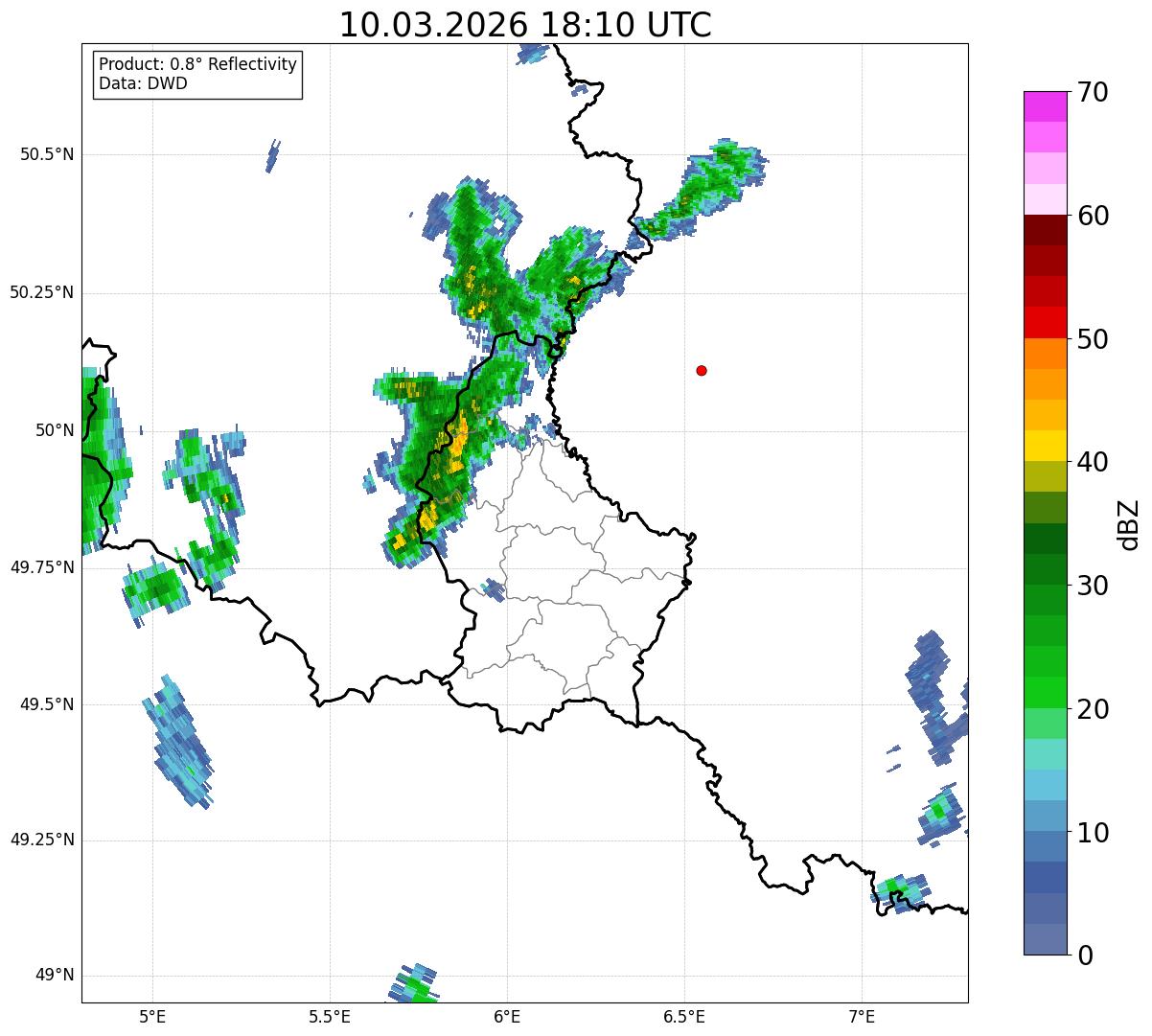This screenshot has height=1036, width=1152.
Task: Select the 'Product: 0.8° Reflectivity' label
Action: point(198,64)
